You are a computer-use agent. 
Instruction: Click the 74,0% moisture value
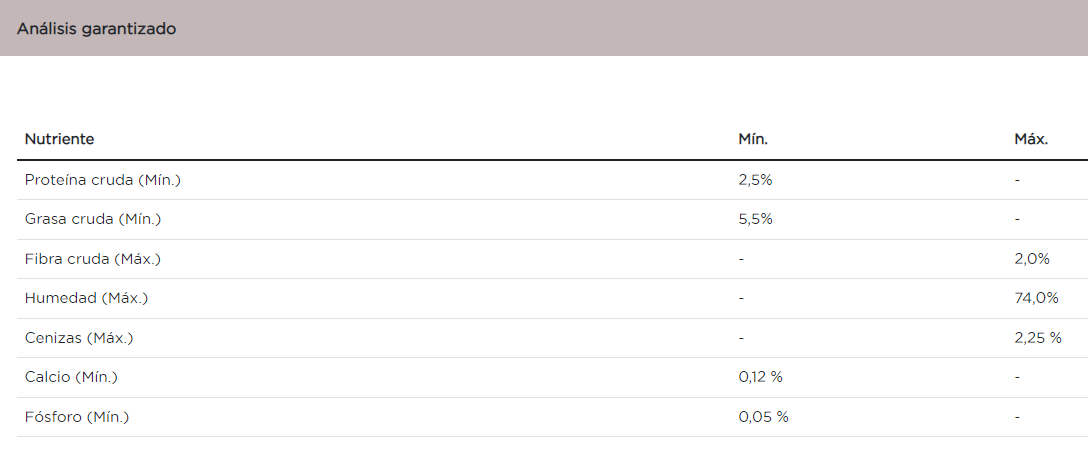[1035, 298]
